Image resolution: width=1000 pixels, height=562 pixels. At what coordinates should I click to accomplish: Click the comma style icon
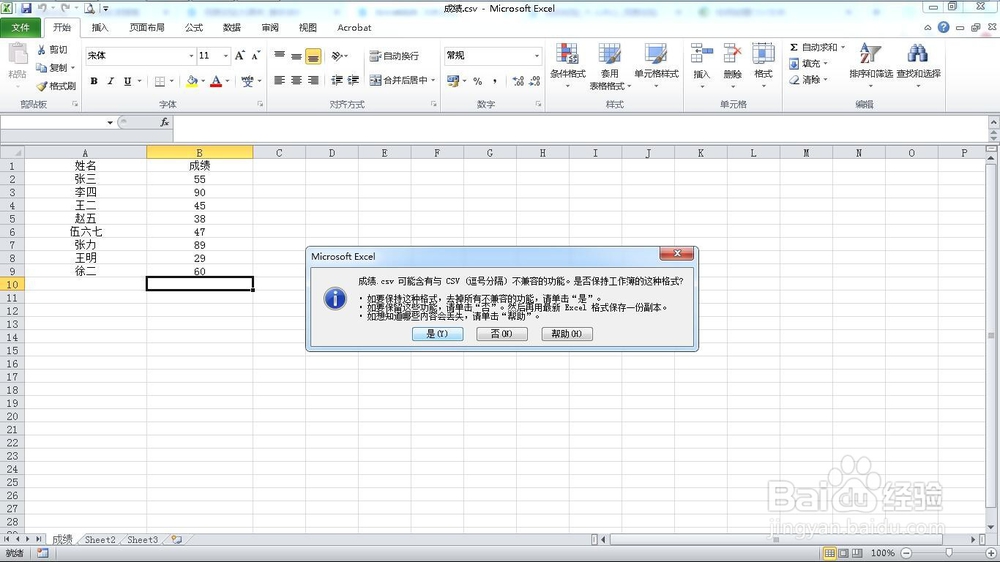point(495,81)
